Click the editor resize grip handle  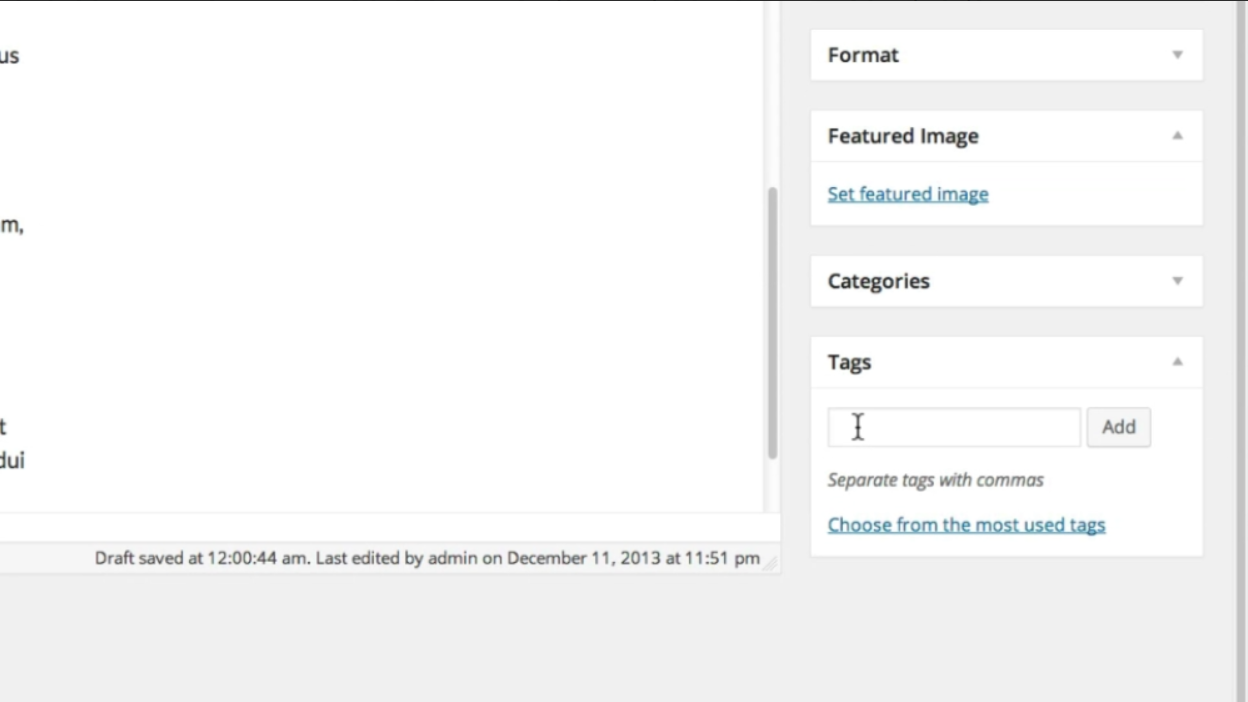click(770, 564)
